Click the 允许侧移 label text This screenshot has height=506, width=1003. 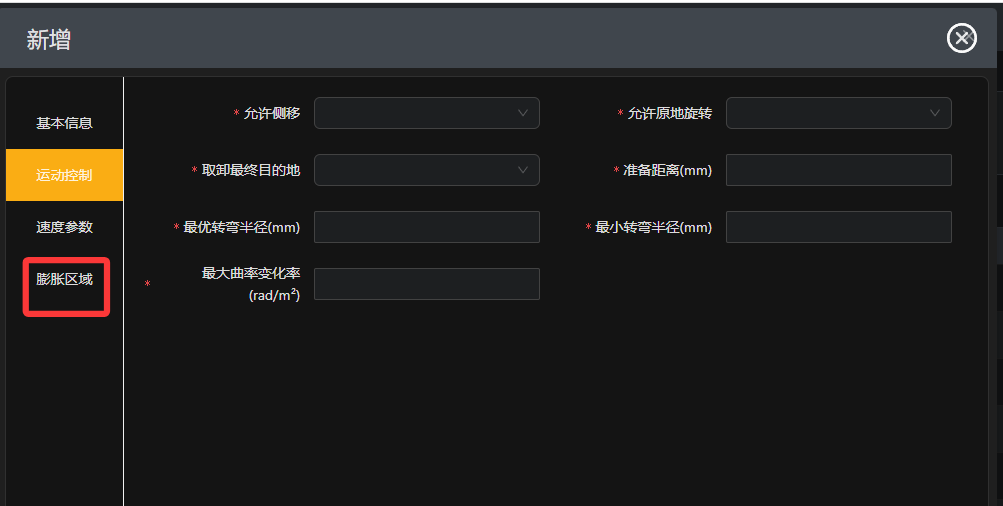pyautogui.click(x=272, y=113)
